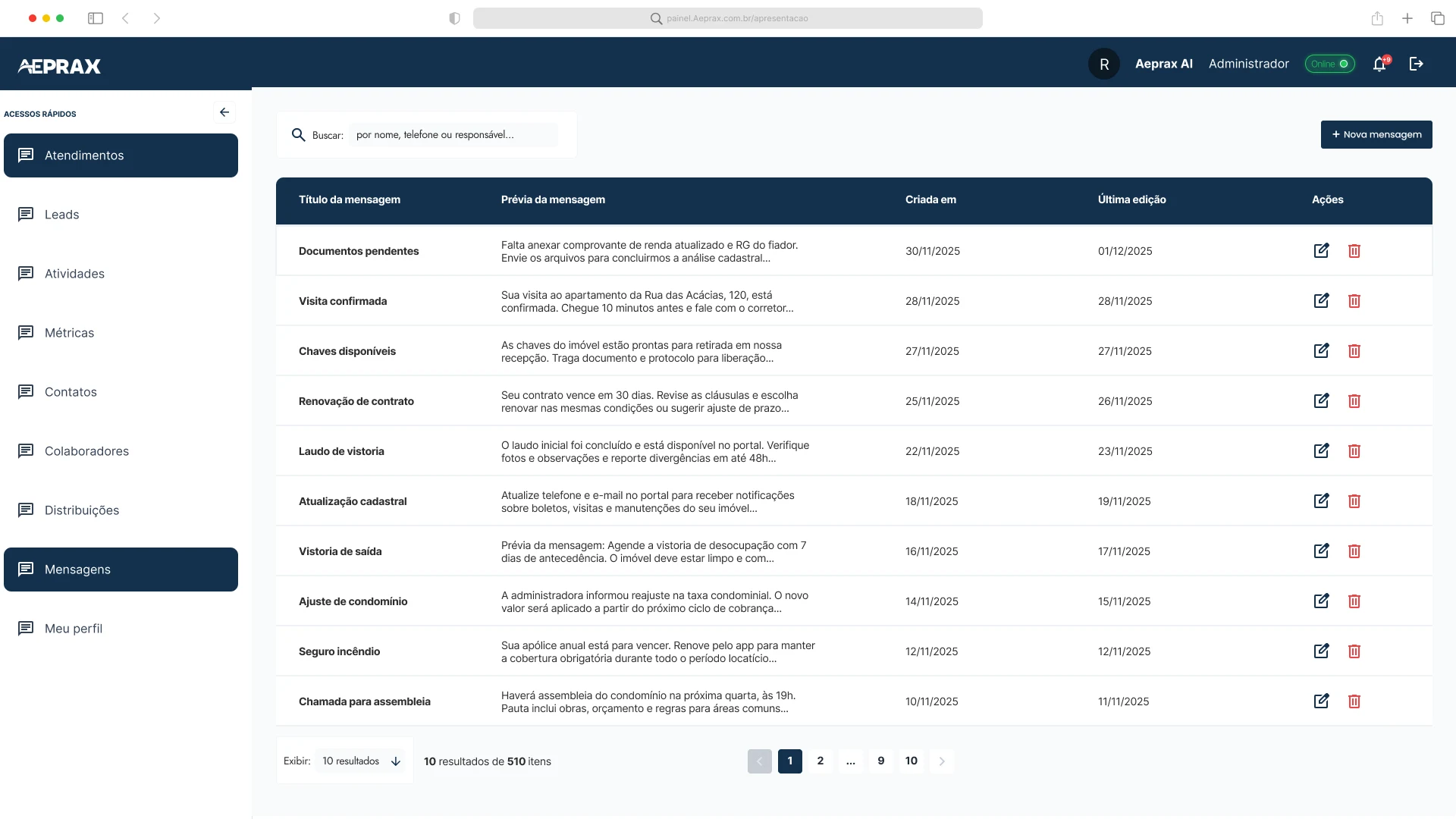Viewport: 1456px width, 819px height.
Task: Jump to pagination page 10
Action: click(912, 761)
